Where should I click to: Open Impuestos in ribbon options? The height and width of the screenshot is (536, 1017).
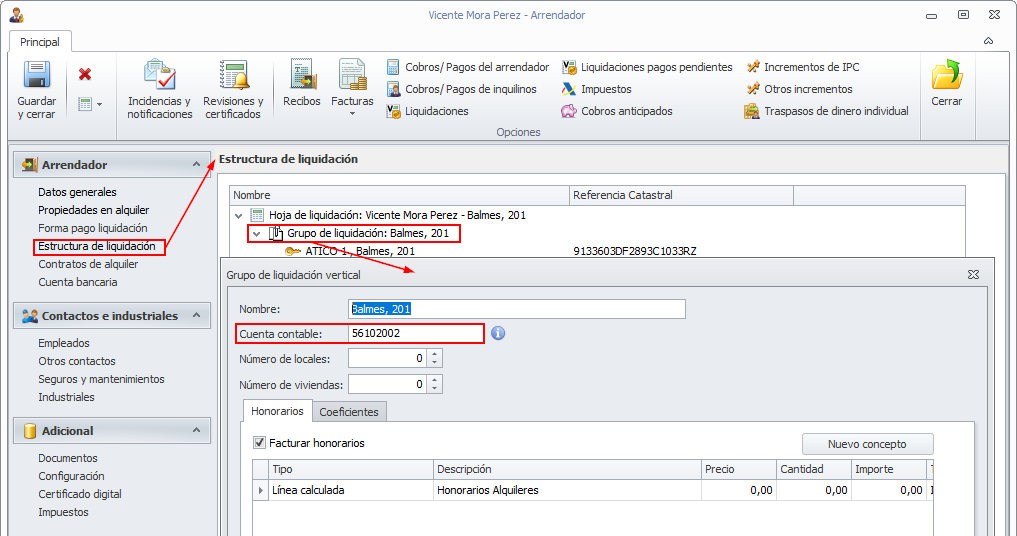[x=597, y=89]
